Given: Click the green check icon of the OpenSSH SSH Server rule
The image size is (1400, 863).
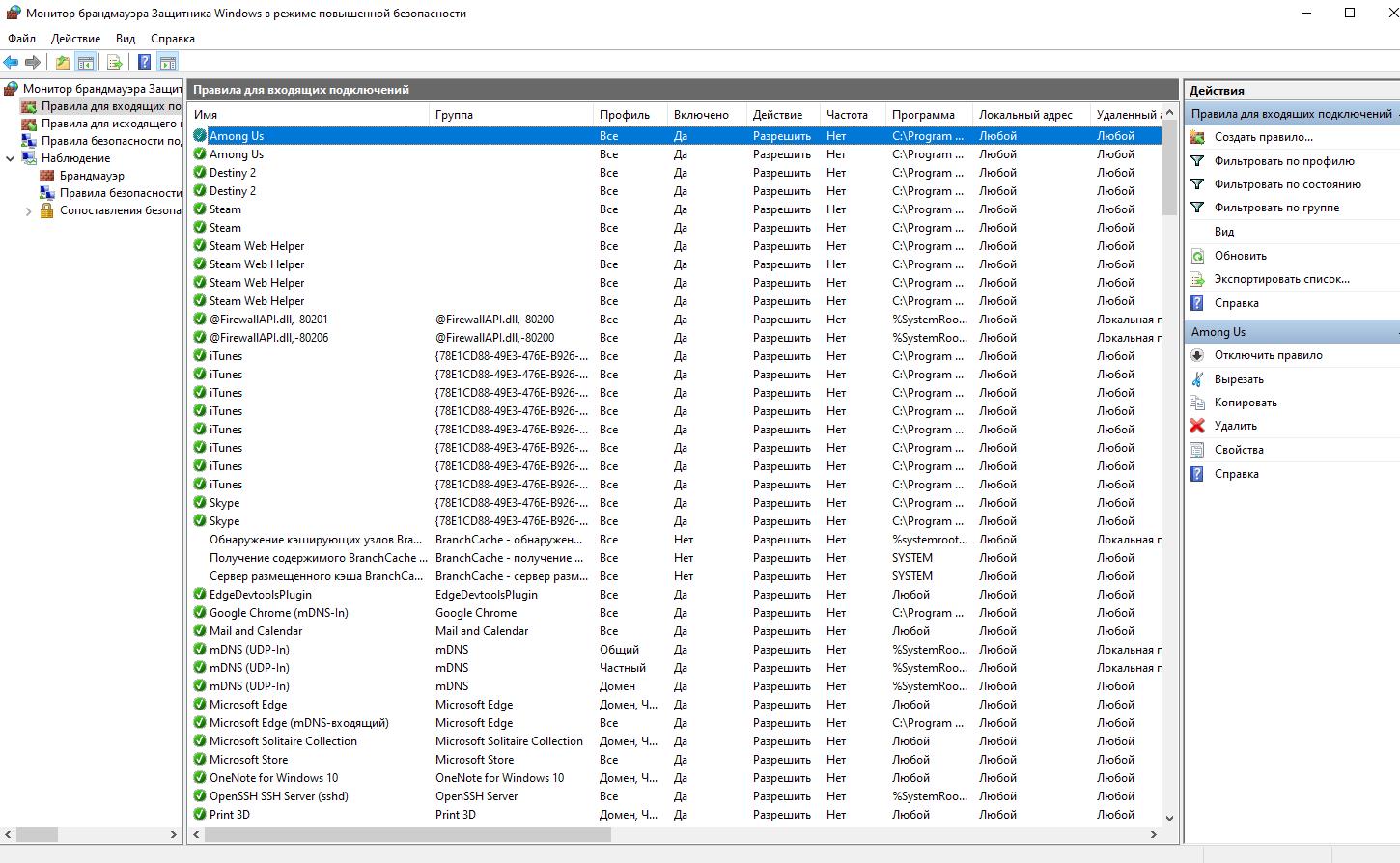Looking at the screenshot, I should click(200, 795).
